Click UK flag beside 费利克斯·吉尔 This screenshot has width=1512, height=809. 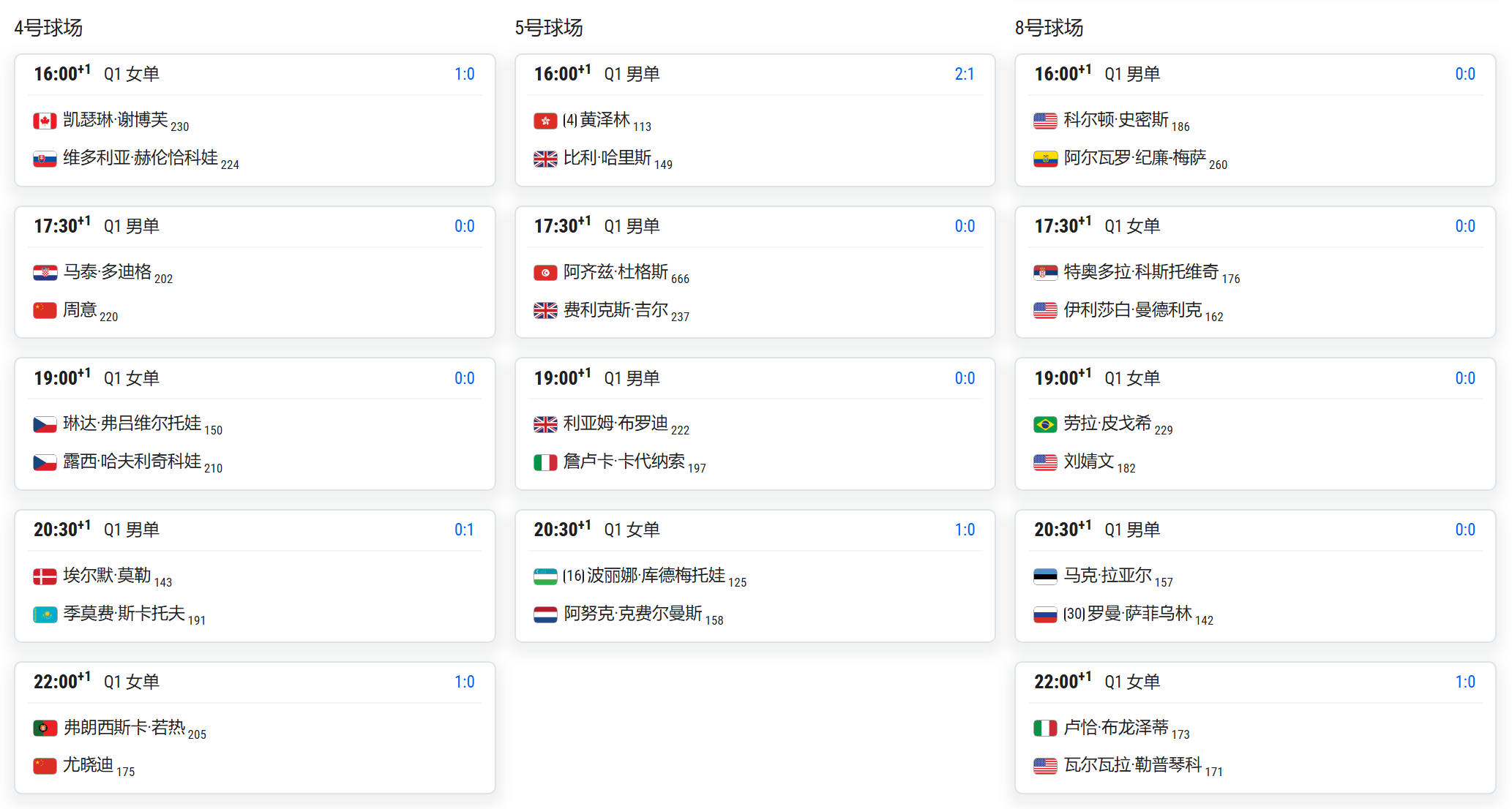[545, 311]
